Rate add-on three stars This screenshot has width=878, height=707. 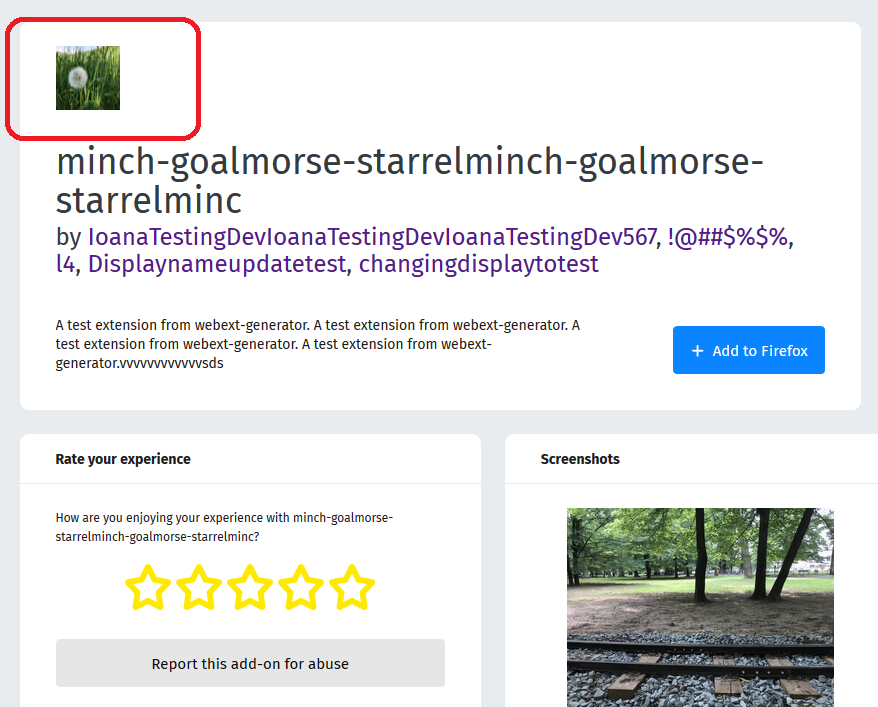pyautogui.click(x=250, y=587)
